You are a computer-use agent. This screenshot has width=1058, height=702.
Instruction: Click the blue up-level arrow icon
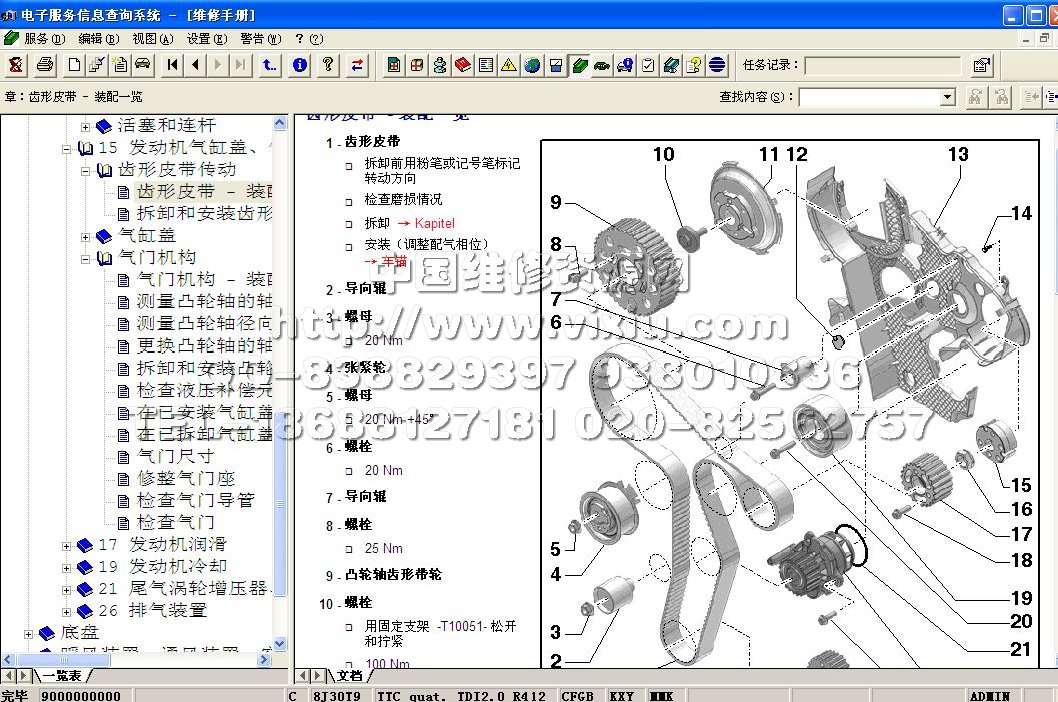click(270, 65)
